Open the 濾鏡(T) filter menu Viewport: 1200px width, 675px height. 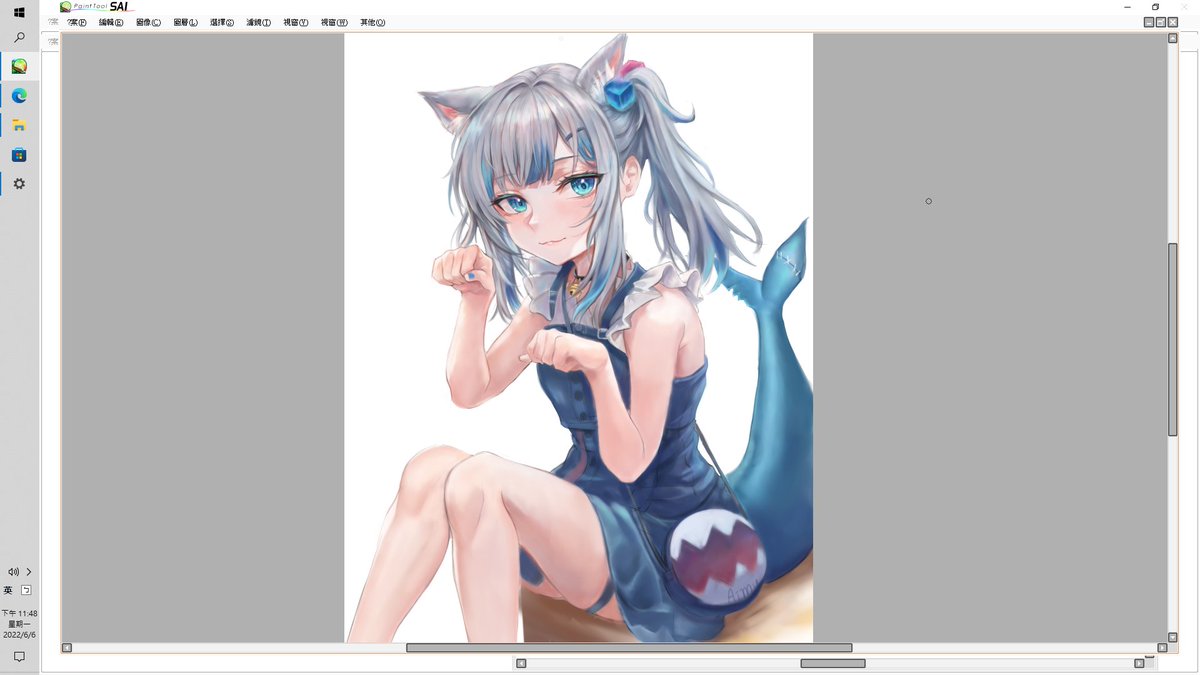(x=259, y=22)
